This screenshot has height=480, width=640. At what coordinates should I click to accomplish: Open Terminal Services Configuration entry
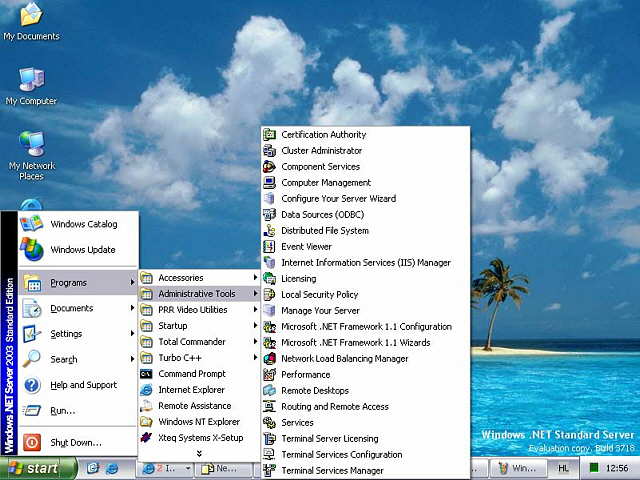pyautogui.click(x=366, y=454)
